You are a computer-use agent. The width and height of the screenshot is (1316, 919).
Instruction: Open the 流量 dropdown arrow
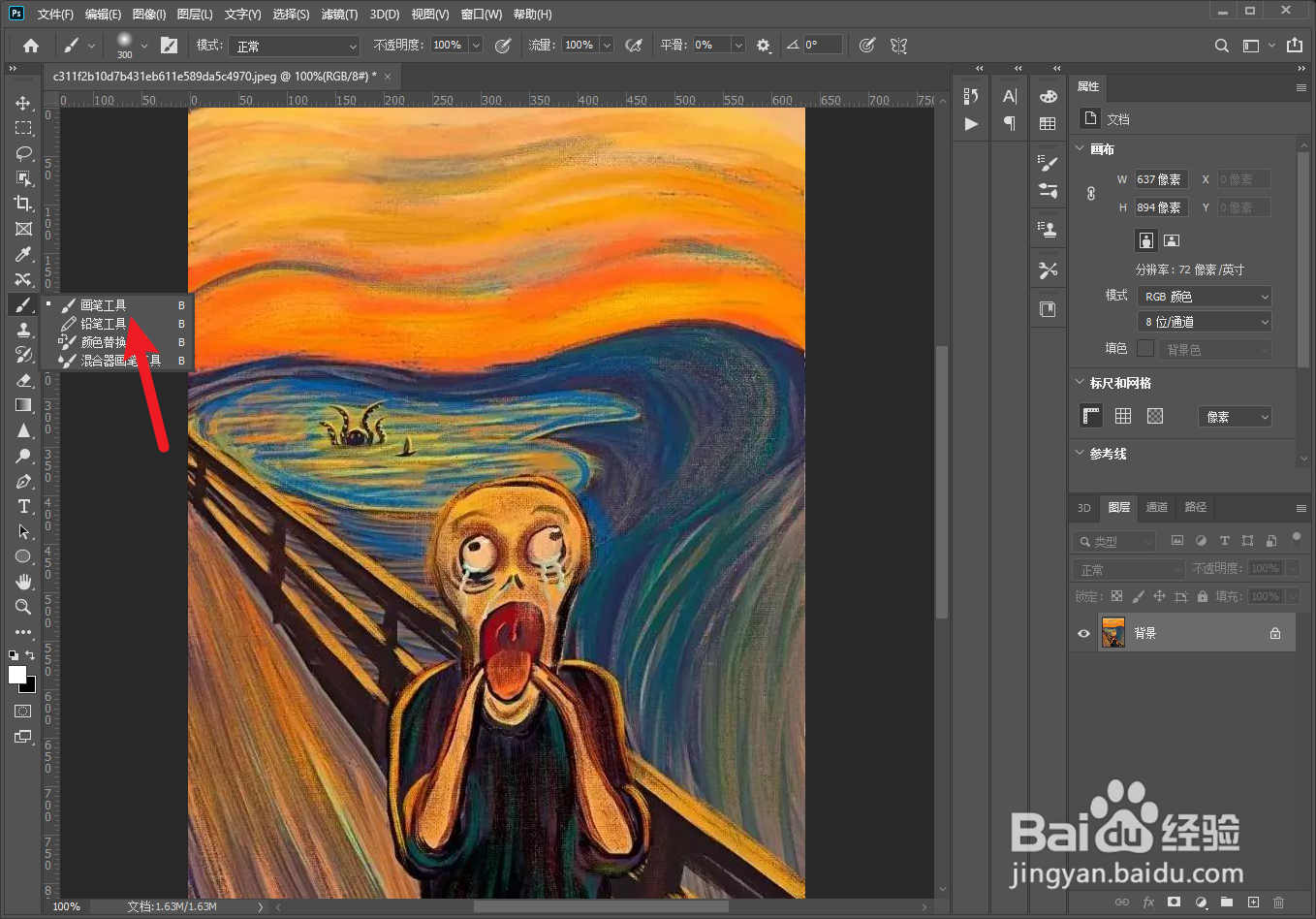click(607, 46)
